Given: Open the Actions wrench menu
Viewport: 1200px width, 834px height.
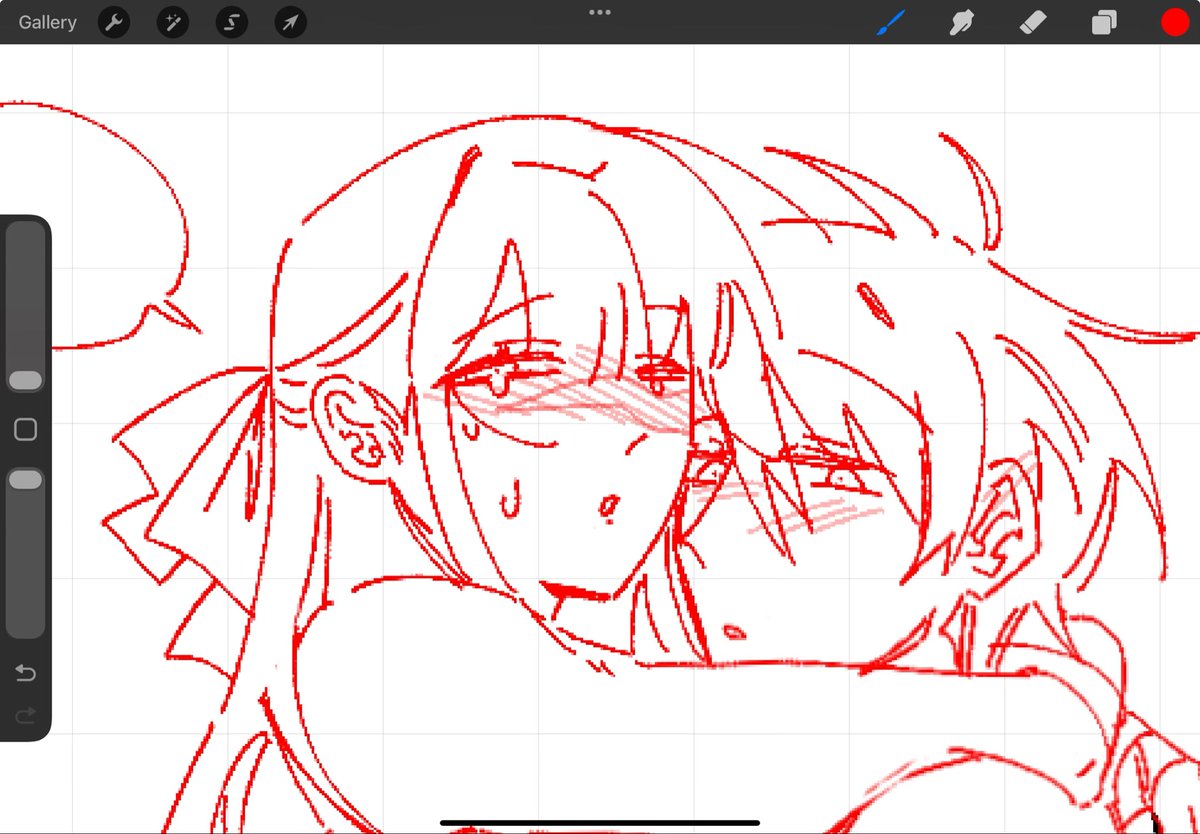Looking at the screenshot, I should click(x=115, y=22).
